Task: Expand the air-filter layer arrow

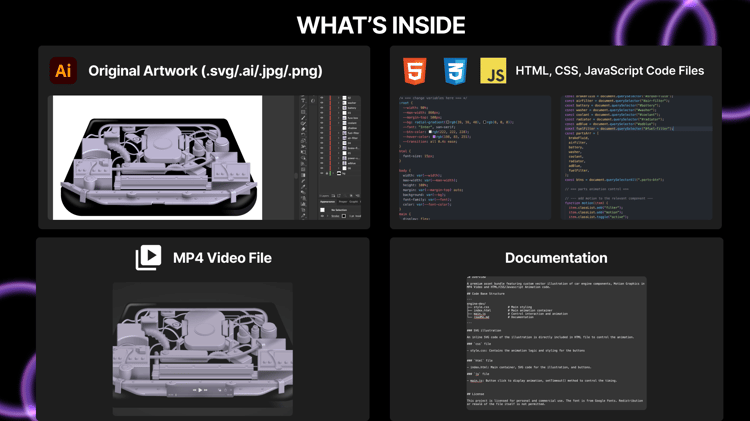Action: [339, 138]
